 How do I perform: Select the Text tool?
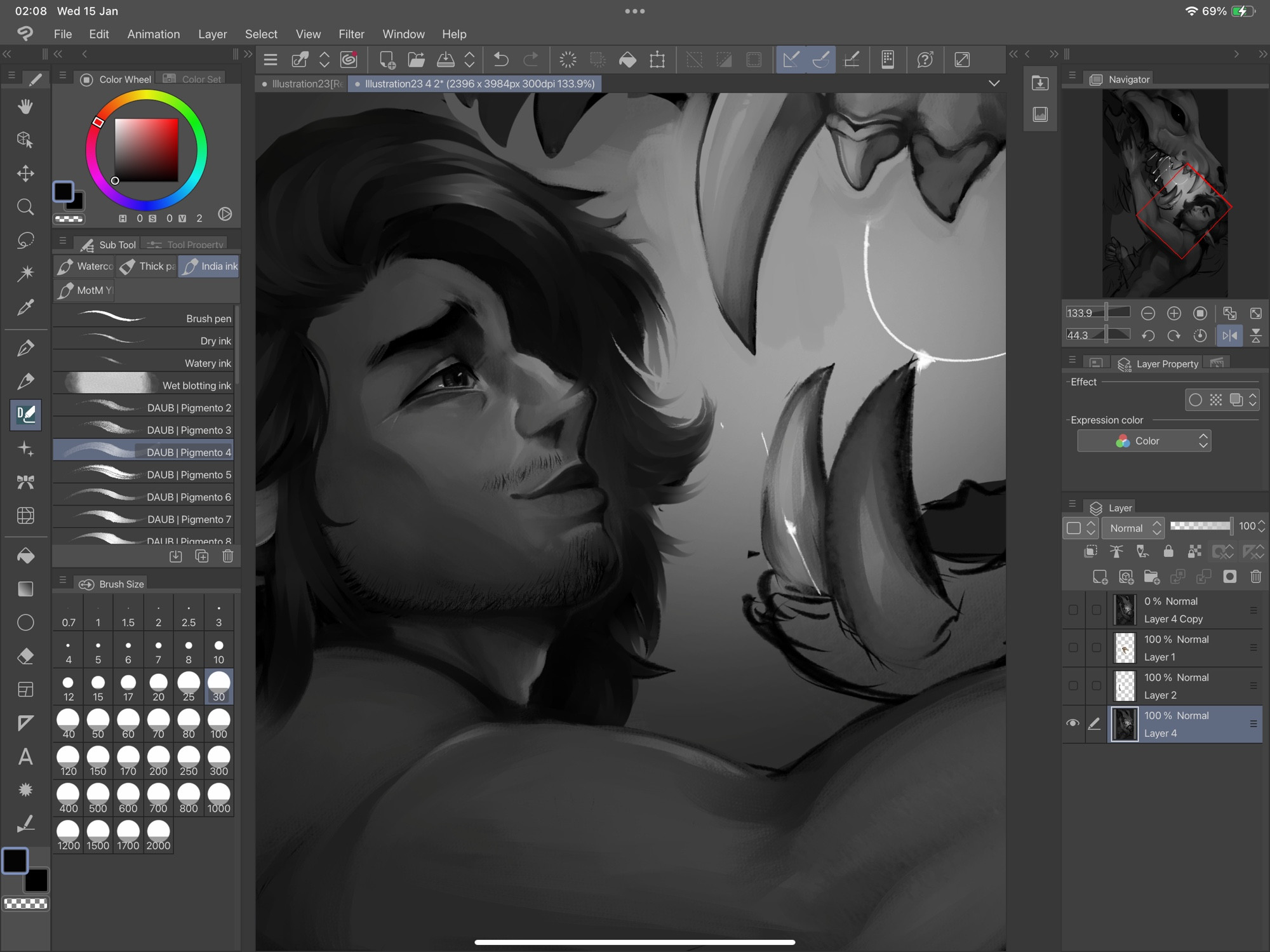point(25,756)
